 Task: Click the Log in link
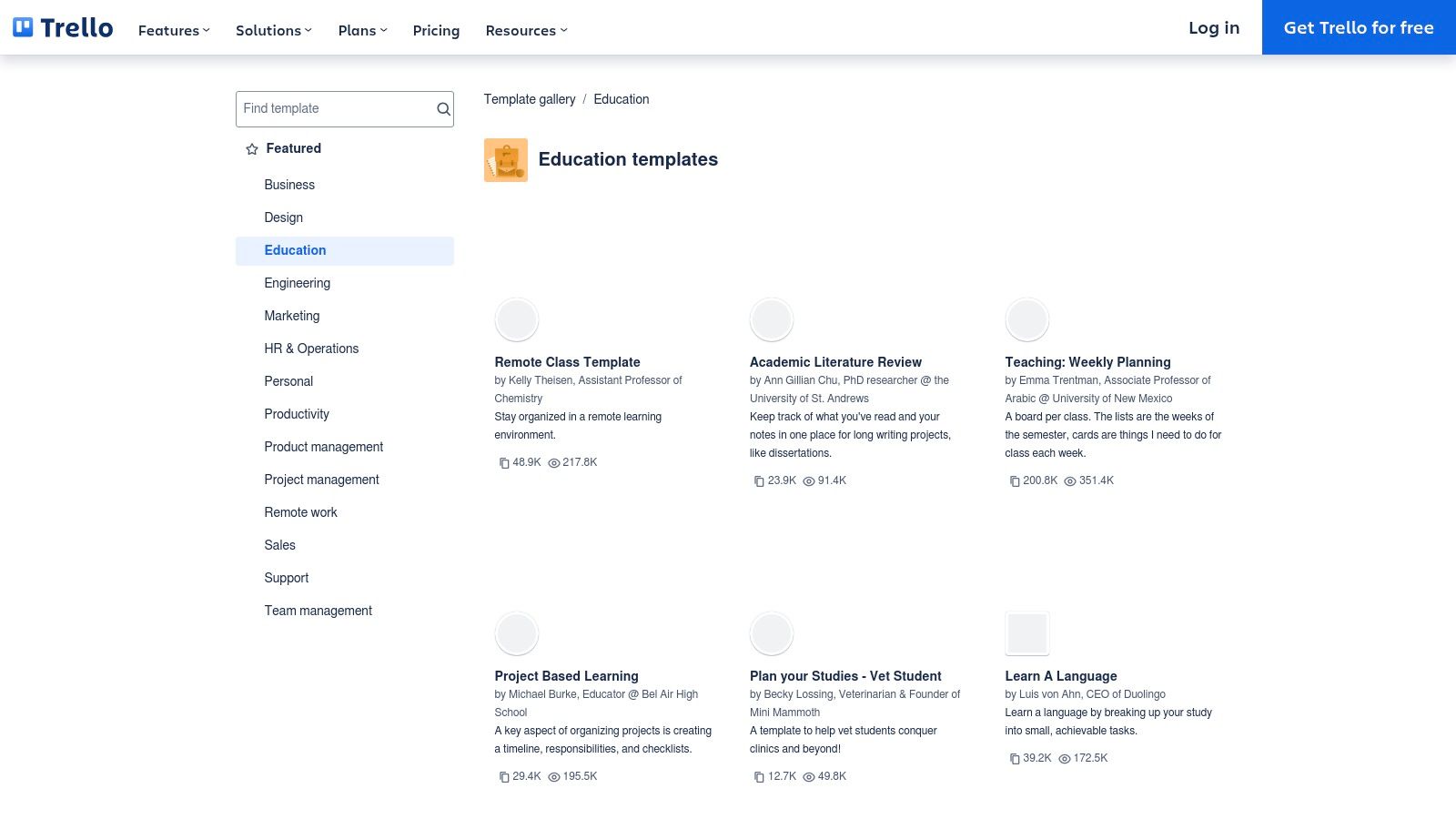click(1213, 27)
